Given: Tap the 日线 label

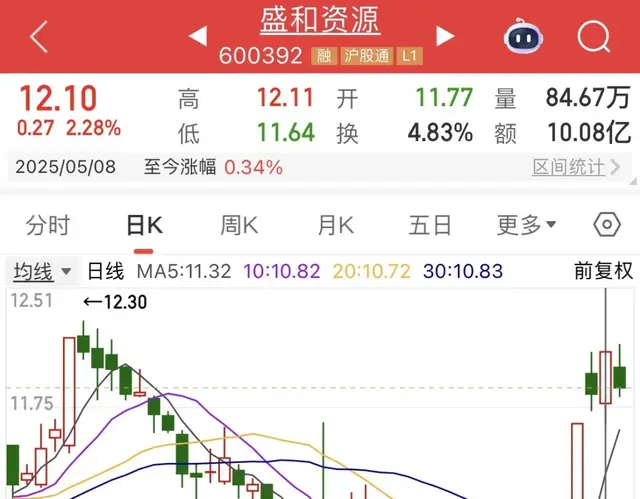Looking at the screenshot, I should tap(106, 271).
